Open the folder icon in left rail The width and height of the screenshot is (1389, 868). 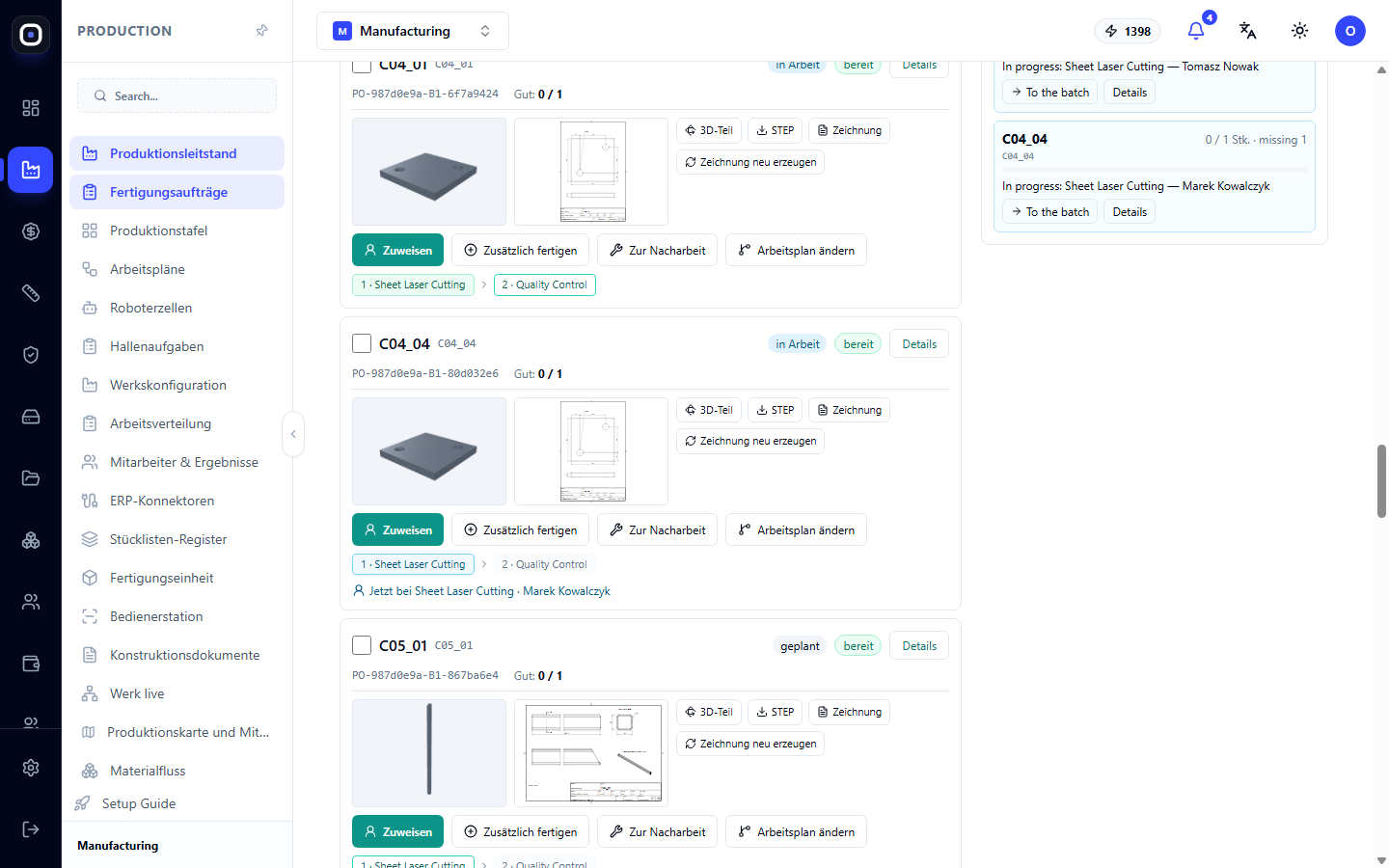coord(31,478)
